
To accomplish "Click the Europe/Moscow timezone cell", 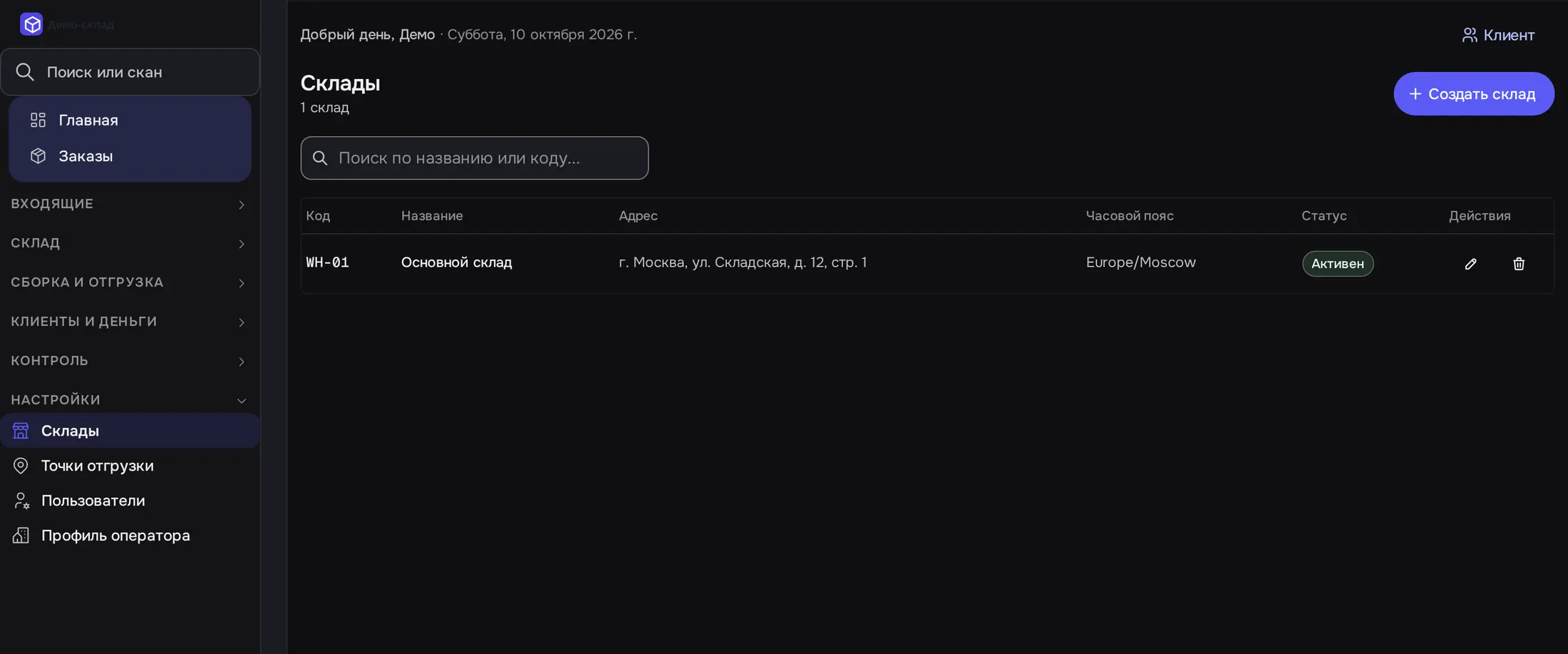I will (x=1141, y=262).
